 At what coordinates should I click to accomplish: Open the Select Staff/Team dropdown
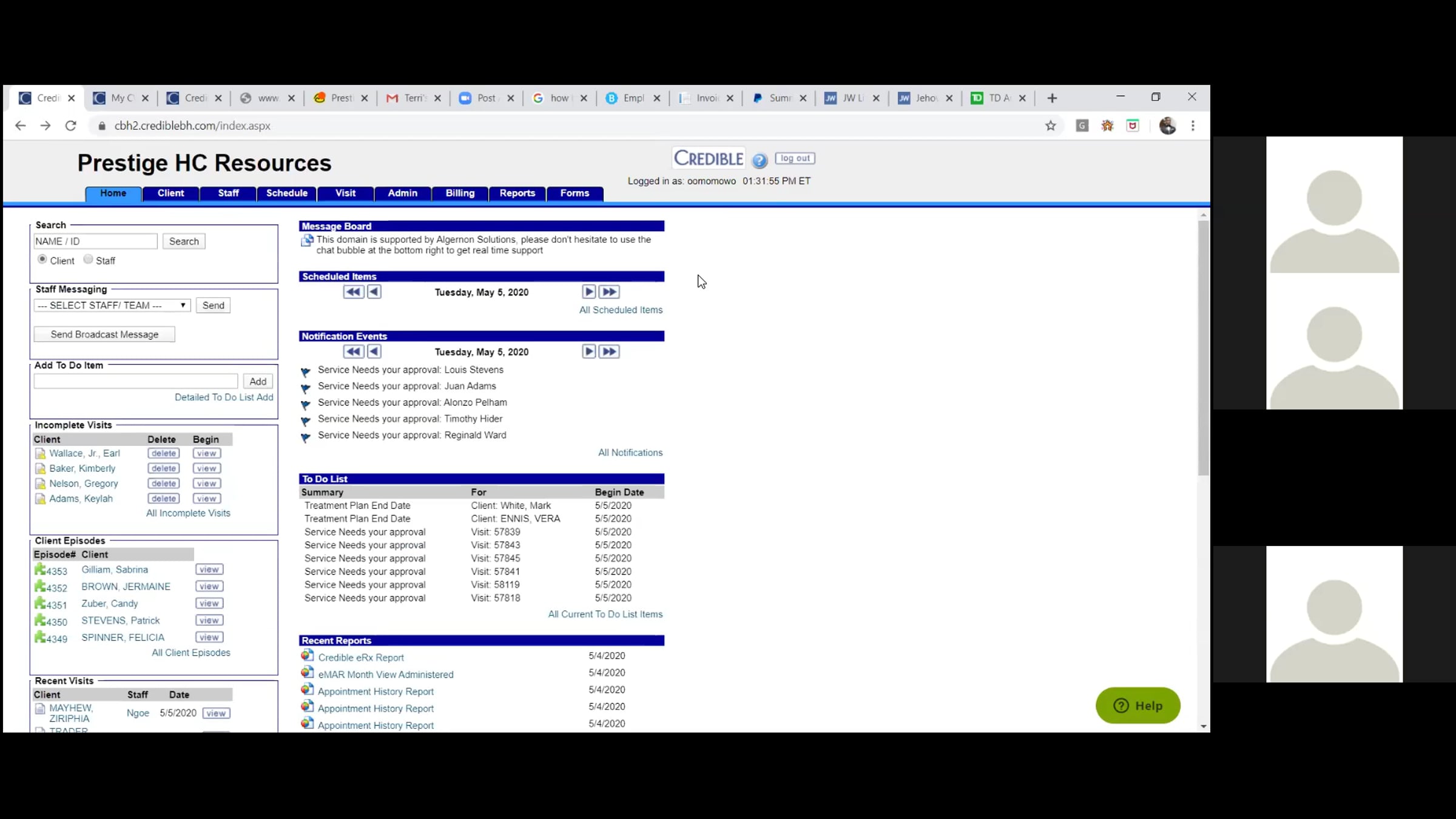click(x=112, y=305)
